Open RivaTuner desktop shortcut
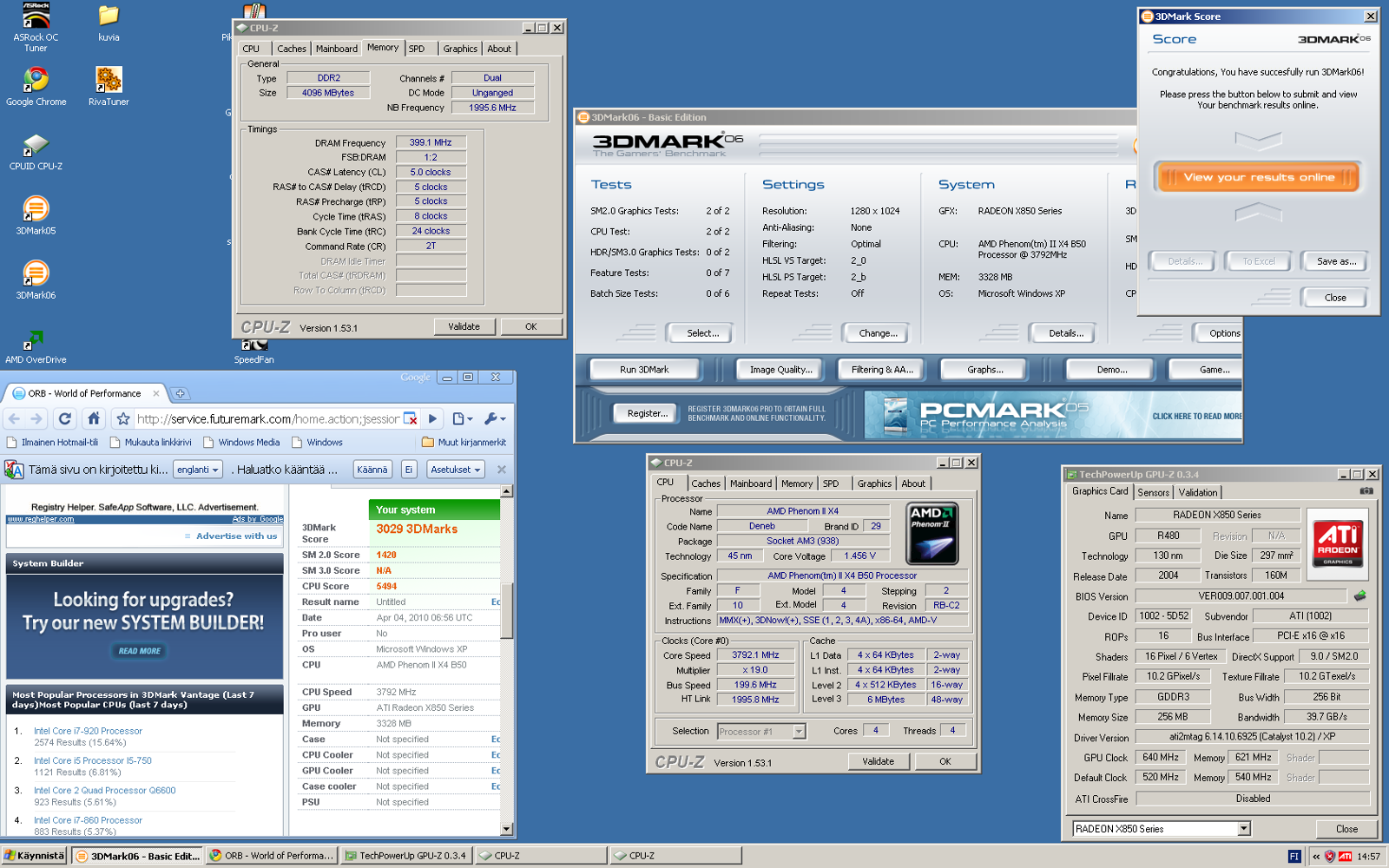The width and height of the screenshot is (1389, 868). (x=109, y=87)
